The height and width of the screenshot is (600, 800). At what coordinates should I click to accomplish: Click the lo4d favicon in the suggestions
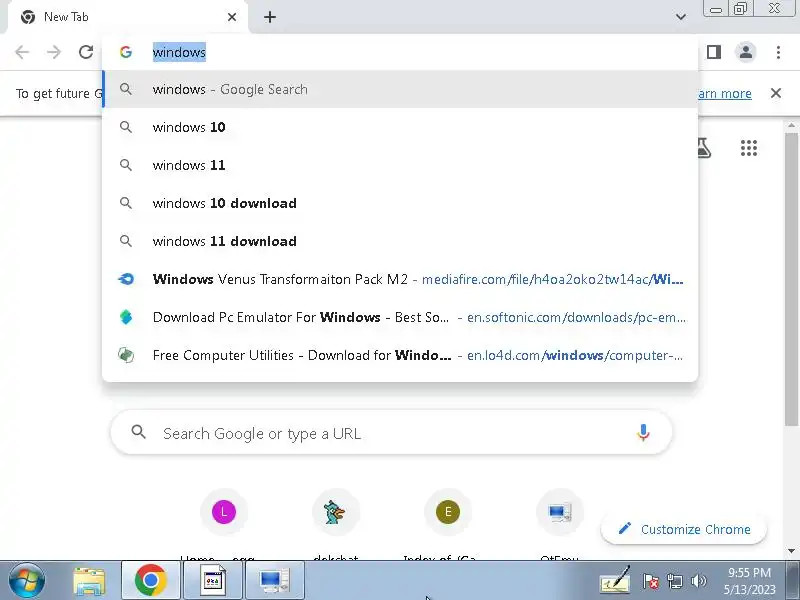coord(126,355)
